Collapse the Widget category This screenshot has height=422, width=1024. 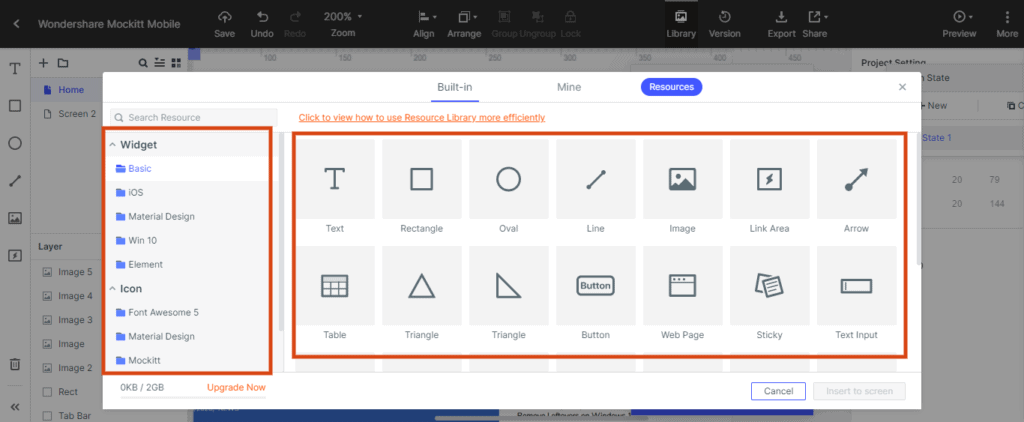click(112, 145)
